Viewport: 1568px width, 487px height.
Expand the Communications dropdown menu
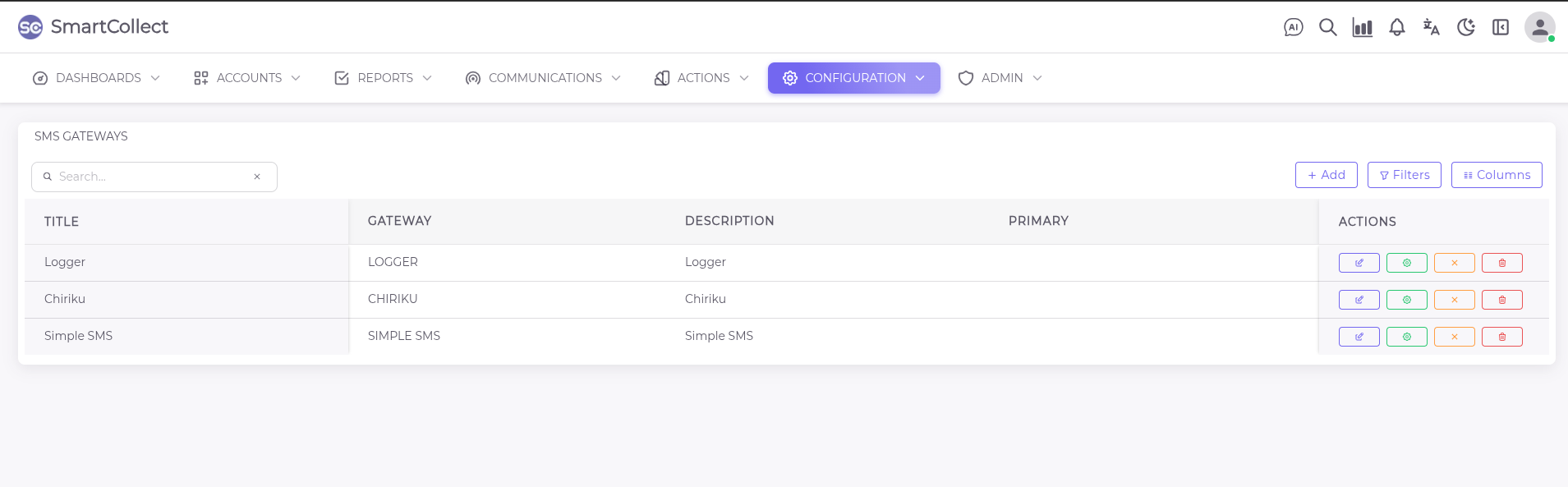pos(544,78)
